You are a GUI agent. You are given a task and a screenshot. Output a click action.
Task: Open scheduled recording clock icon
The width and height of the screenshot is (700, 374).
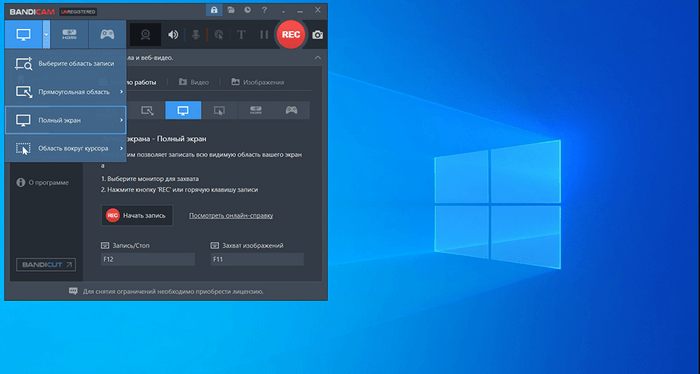tap(247, 10)
